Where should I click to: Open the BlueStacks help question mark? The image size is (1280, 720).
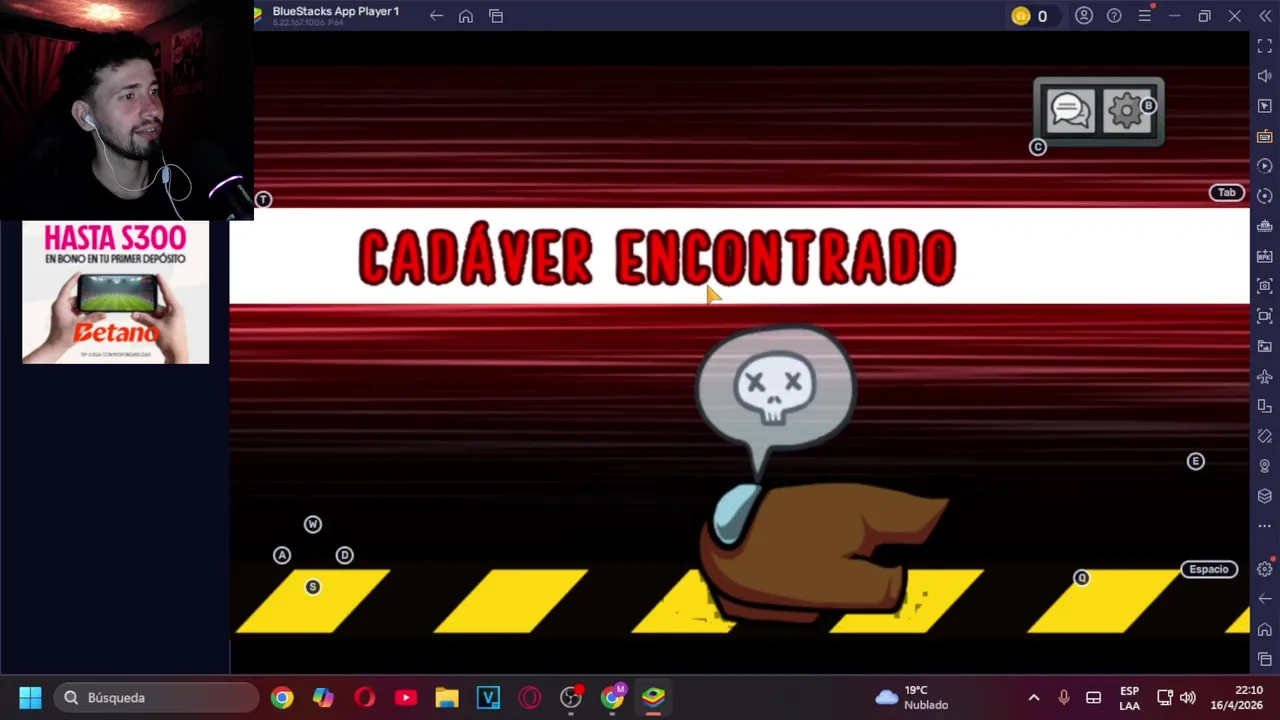point(1114,16)
